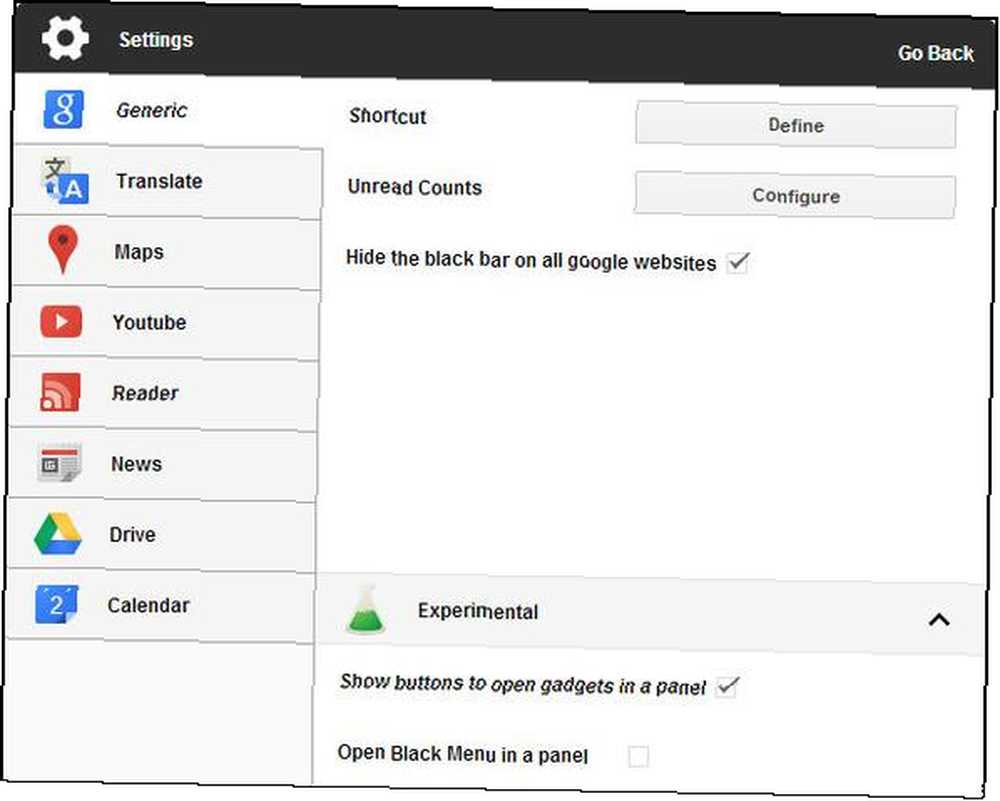
Task: Click the blue Google 'g' Generic icon
Action: tap(63, 109)
